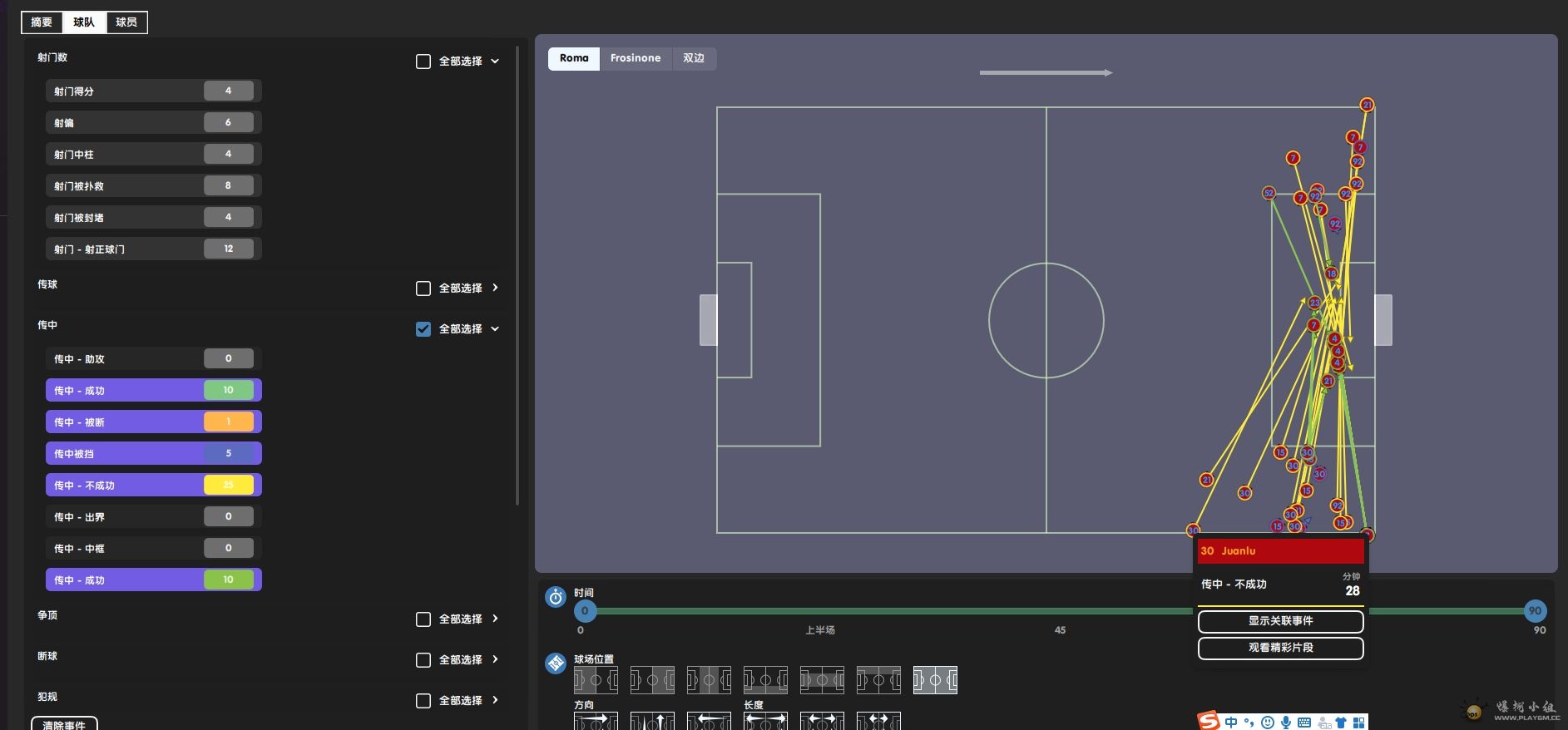The height and width of the screenshot is (730, 1568).
Task: Click the microphone voice input icon
Action: 1286,723
